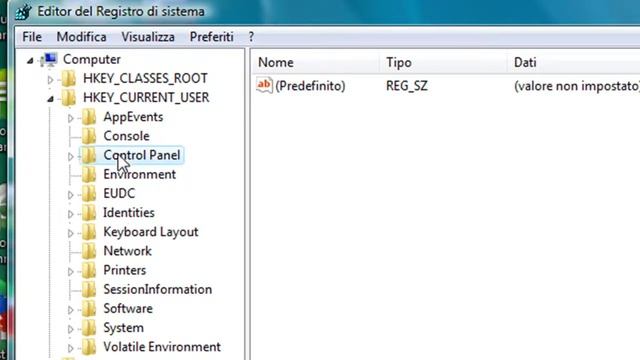The width and height of the screenshot is (640, 360).
Task: Click the SessionInformation folder icon
Action: coord(89,289)
